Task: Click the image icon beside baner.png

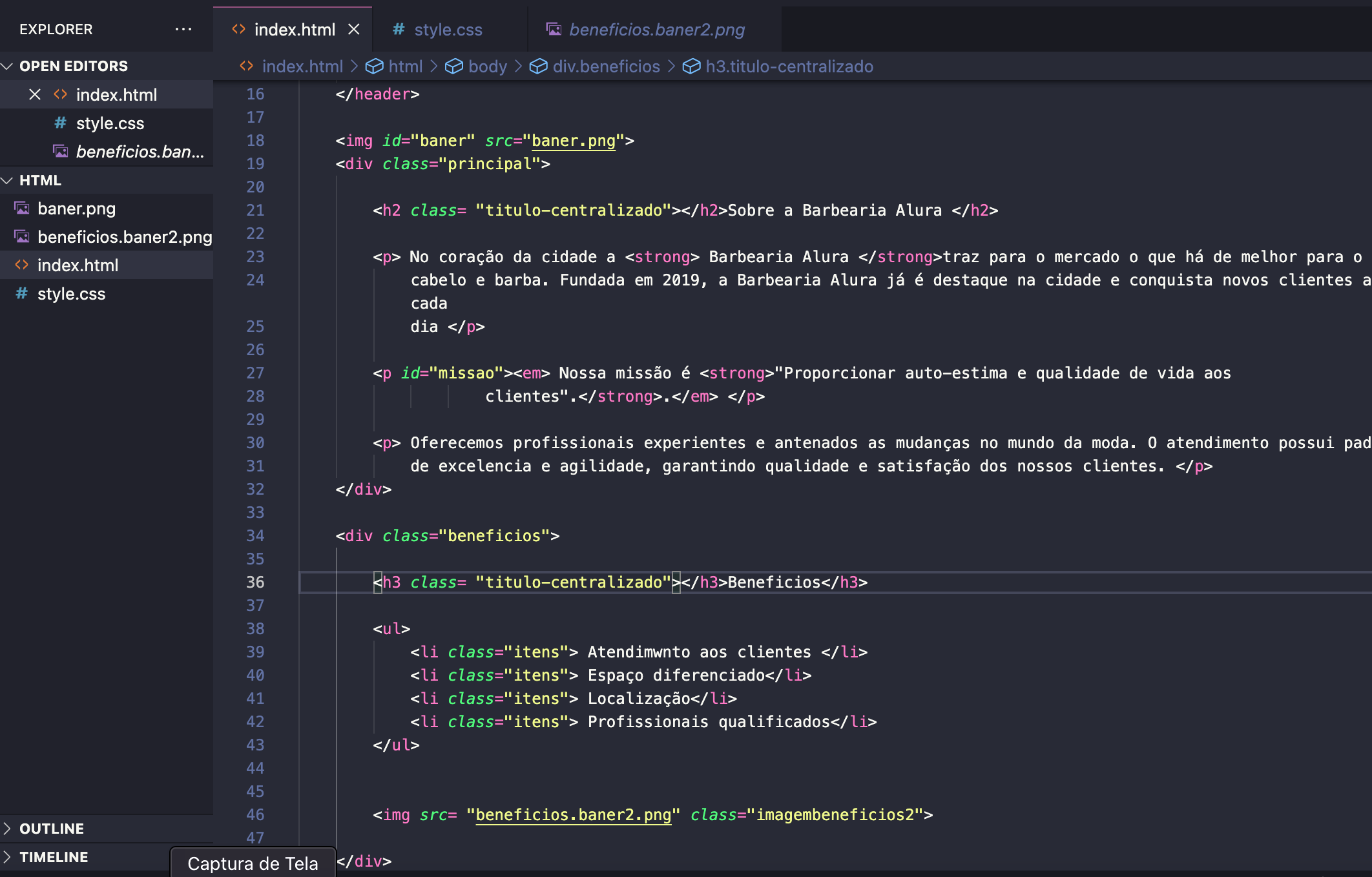Action: pyautogui.click(x=22, y=208)
